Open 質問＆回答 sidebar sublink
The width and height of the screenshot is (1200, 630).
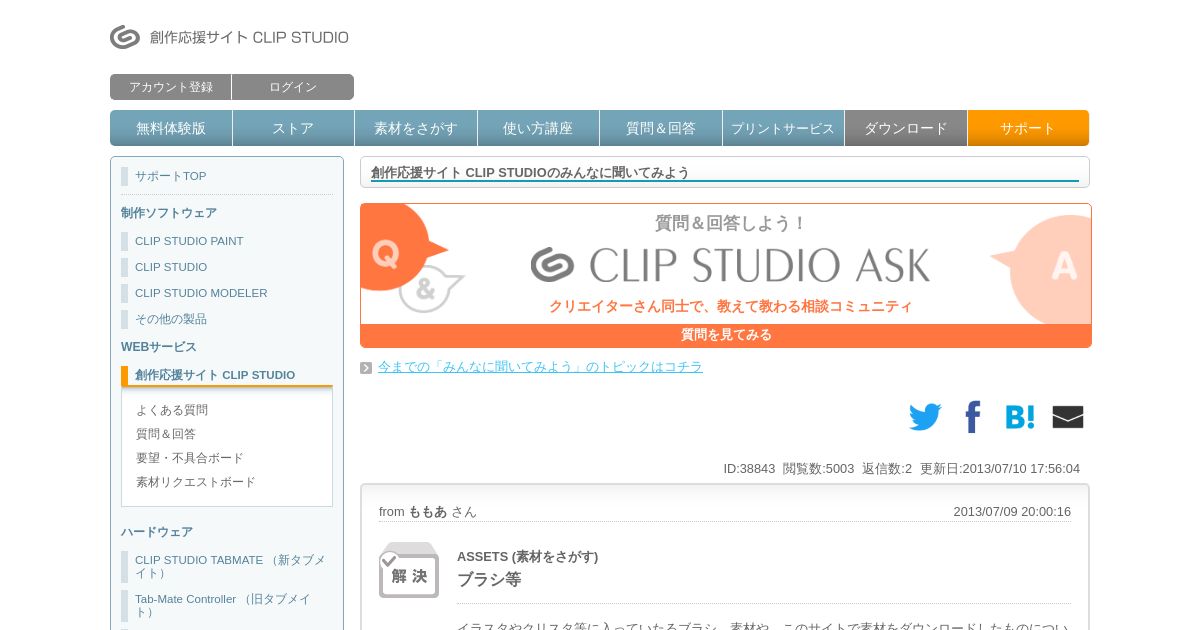pos(166,434)
